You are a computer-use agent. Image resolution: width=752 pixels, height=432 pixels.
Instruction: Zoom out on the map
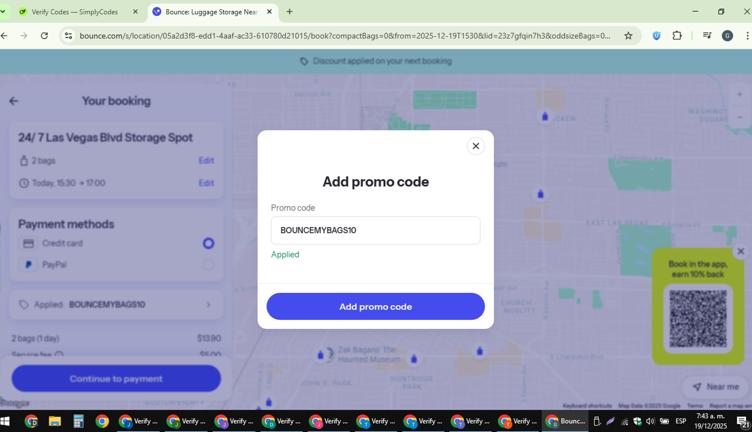pos(739,117)
